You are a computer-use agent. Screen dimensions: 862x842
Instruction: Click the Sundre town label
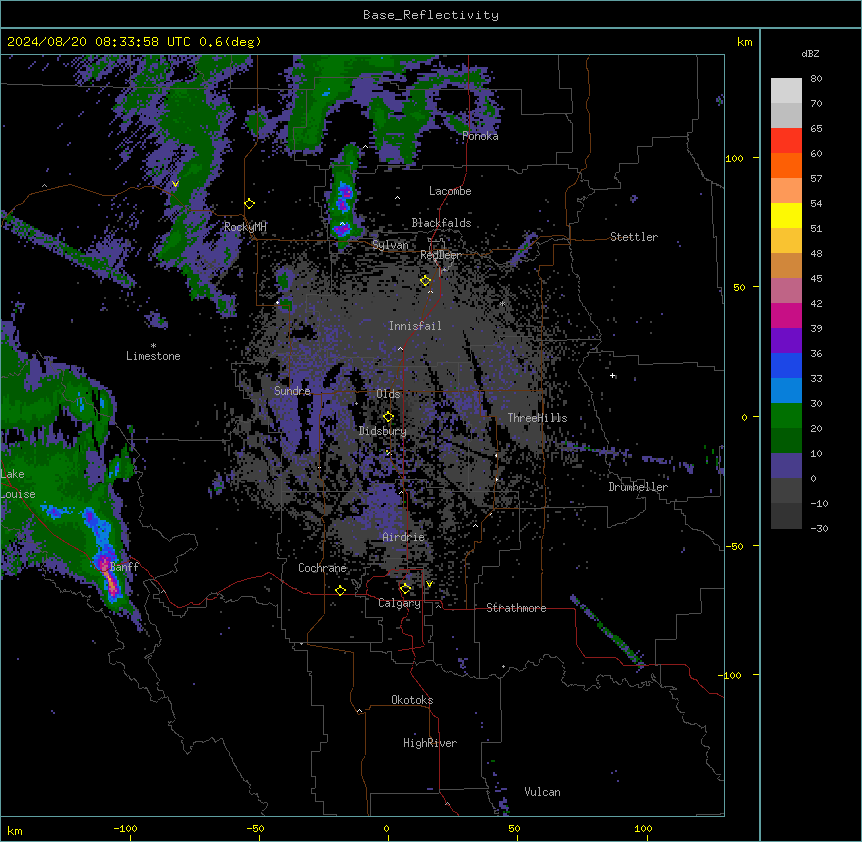(x=292, y=391)
